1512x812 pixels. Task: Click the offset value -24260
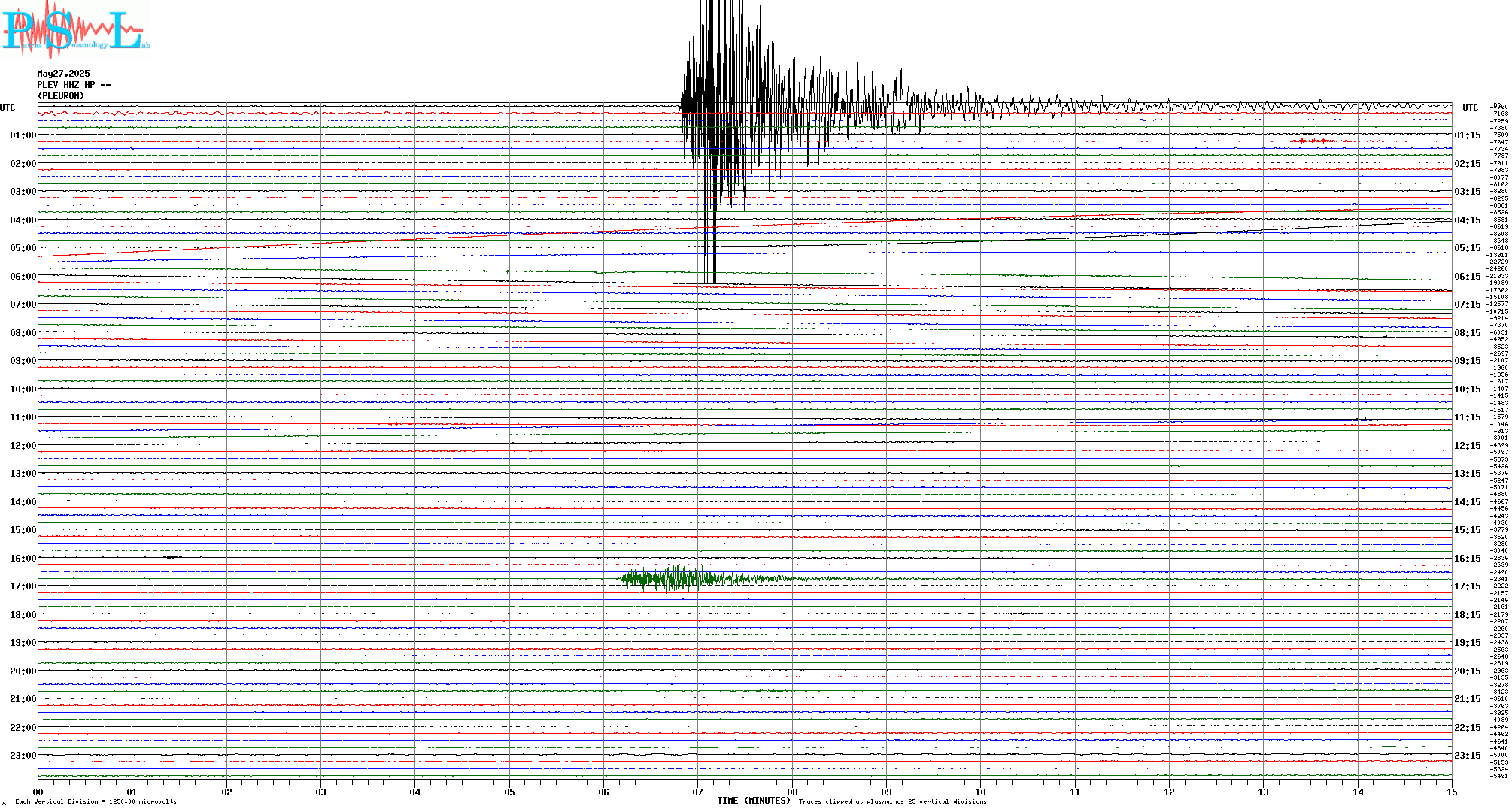pyautogui.click(x=1498, y=269)
